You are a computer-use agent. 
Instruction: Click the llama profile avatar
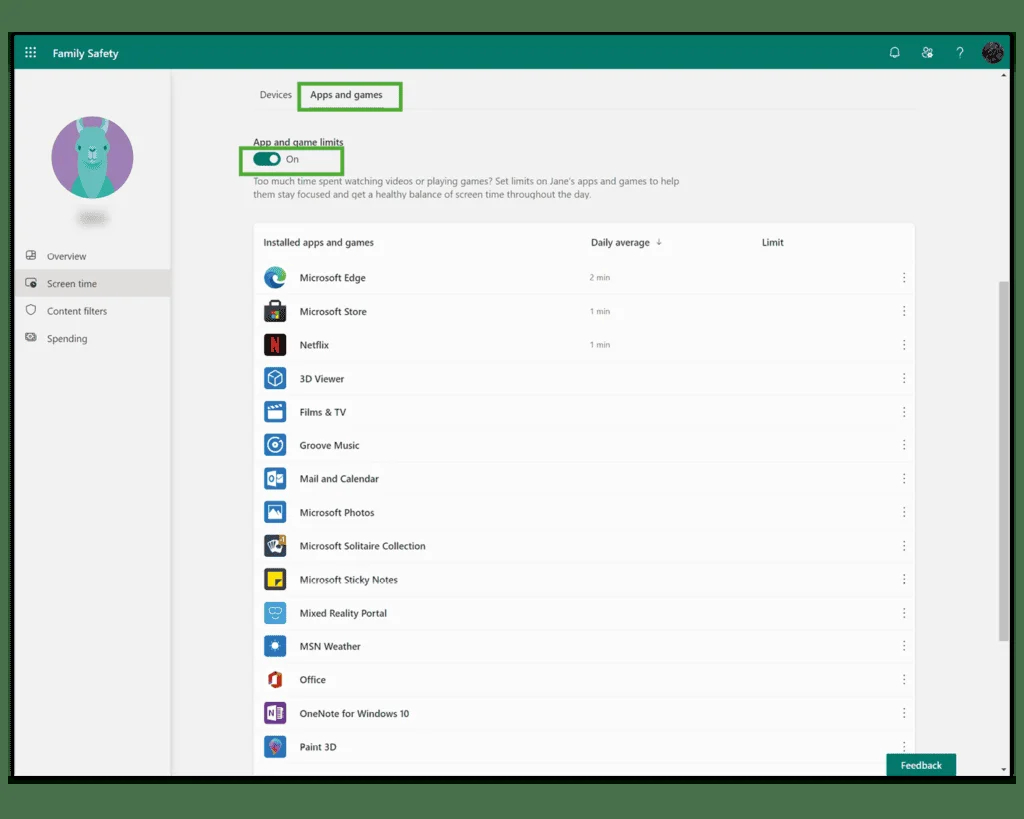pyautogui.click(x=92, y=157)
